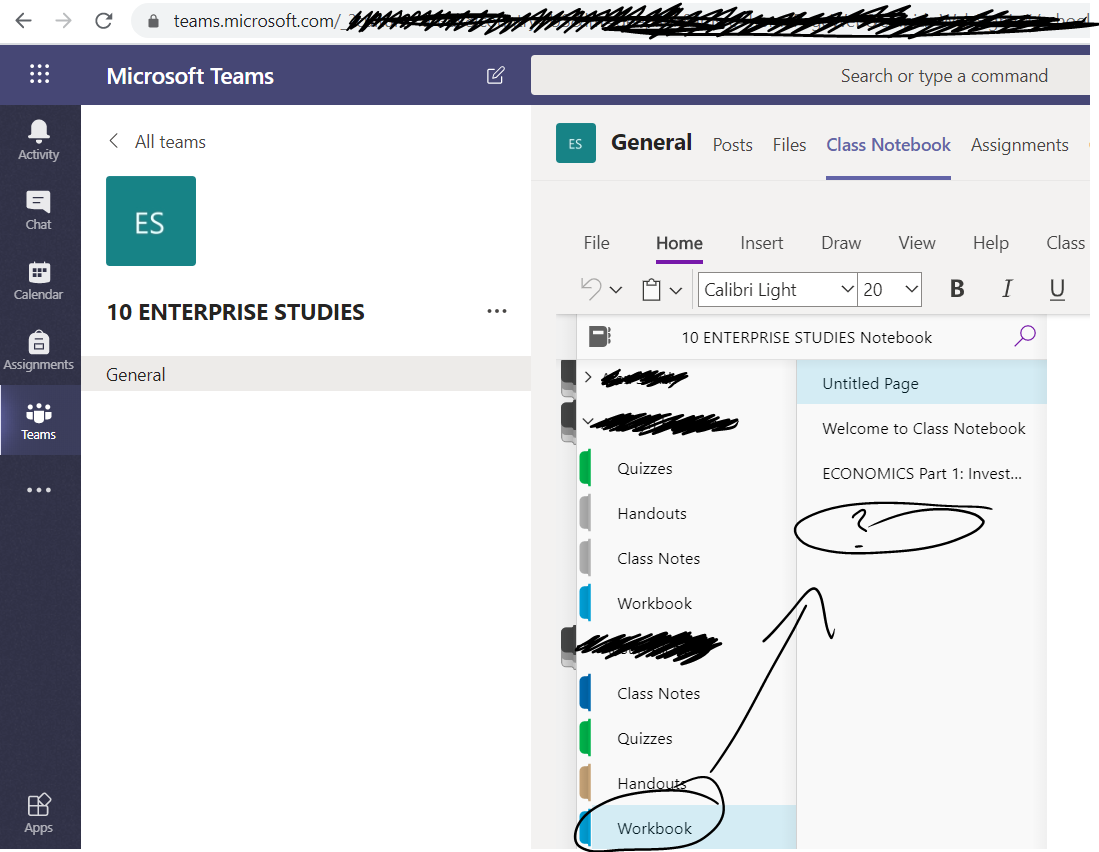Open the Activity bell icon
This screenshot has height=852, width=1099.
[39, 139]
